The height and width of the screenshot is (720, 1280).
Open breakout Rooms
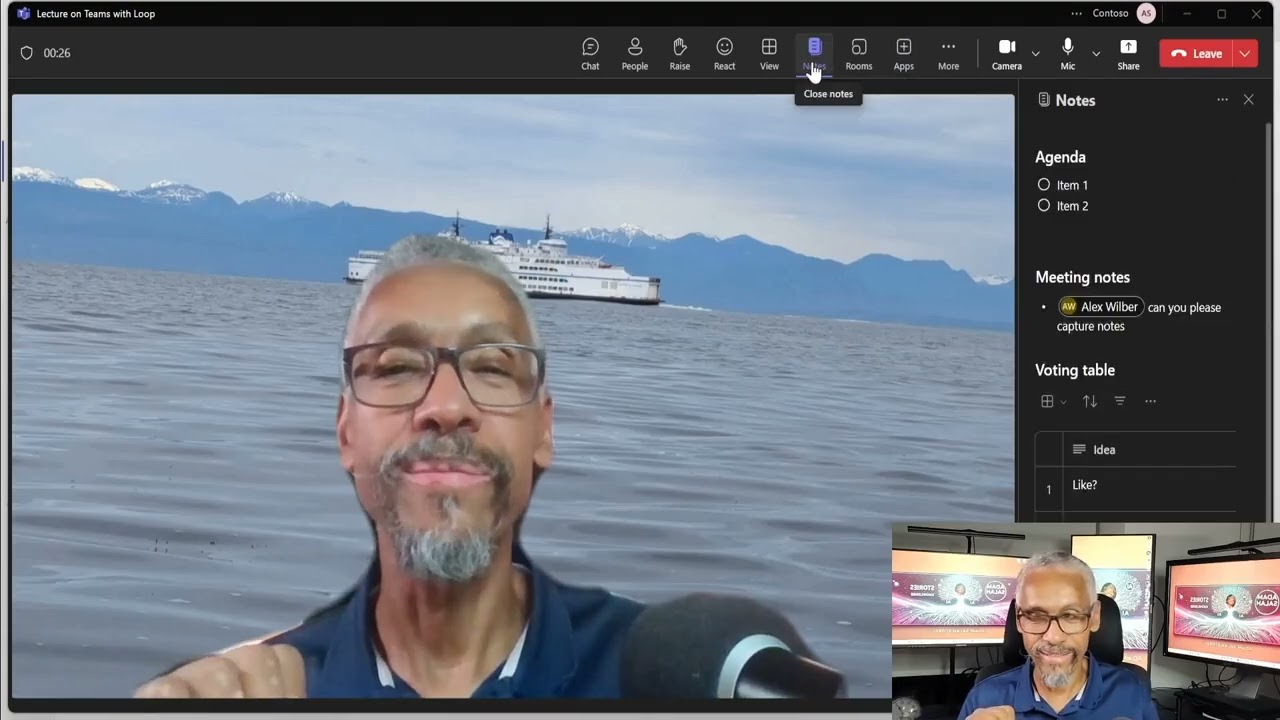coord(859,54)
